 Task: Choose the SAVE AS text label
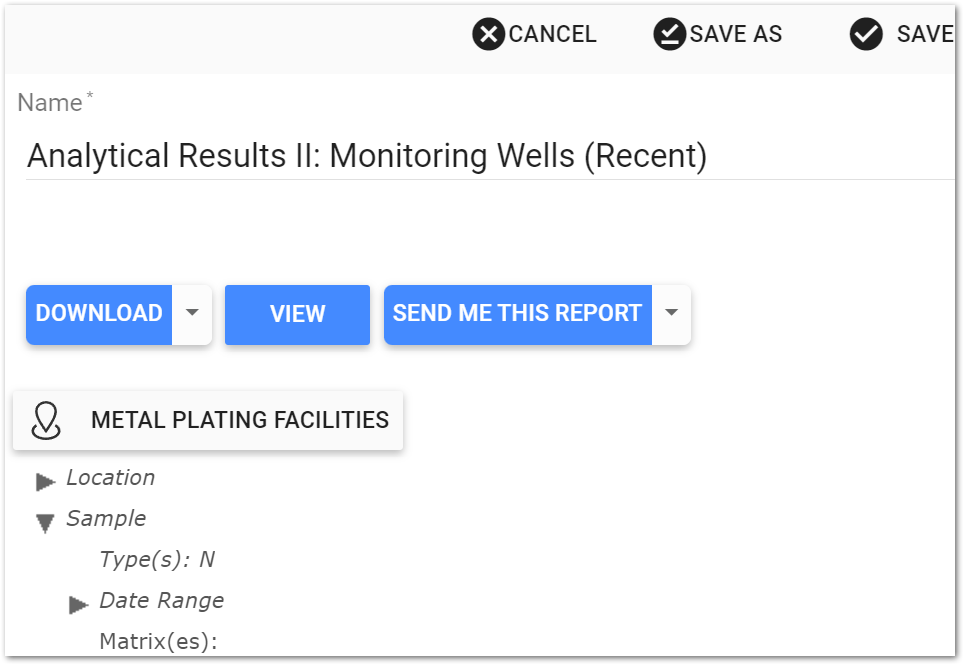(x=736, y=35)
